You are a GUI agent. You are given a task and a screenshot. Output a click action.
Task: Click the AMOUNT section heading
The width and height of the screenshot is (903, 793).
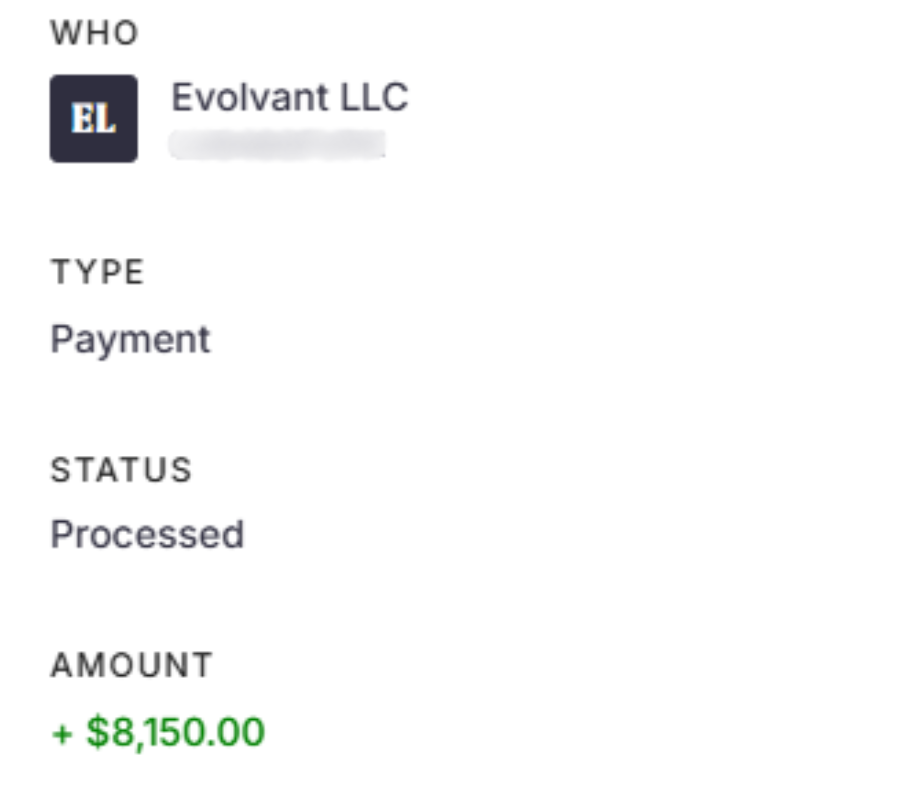(131, 665)
